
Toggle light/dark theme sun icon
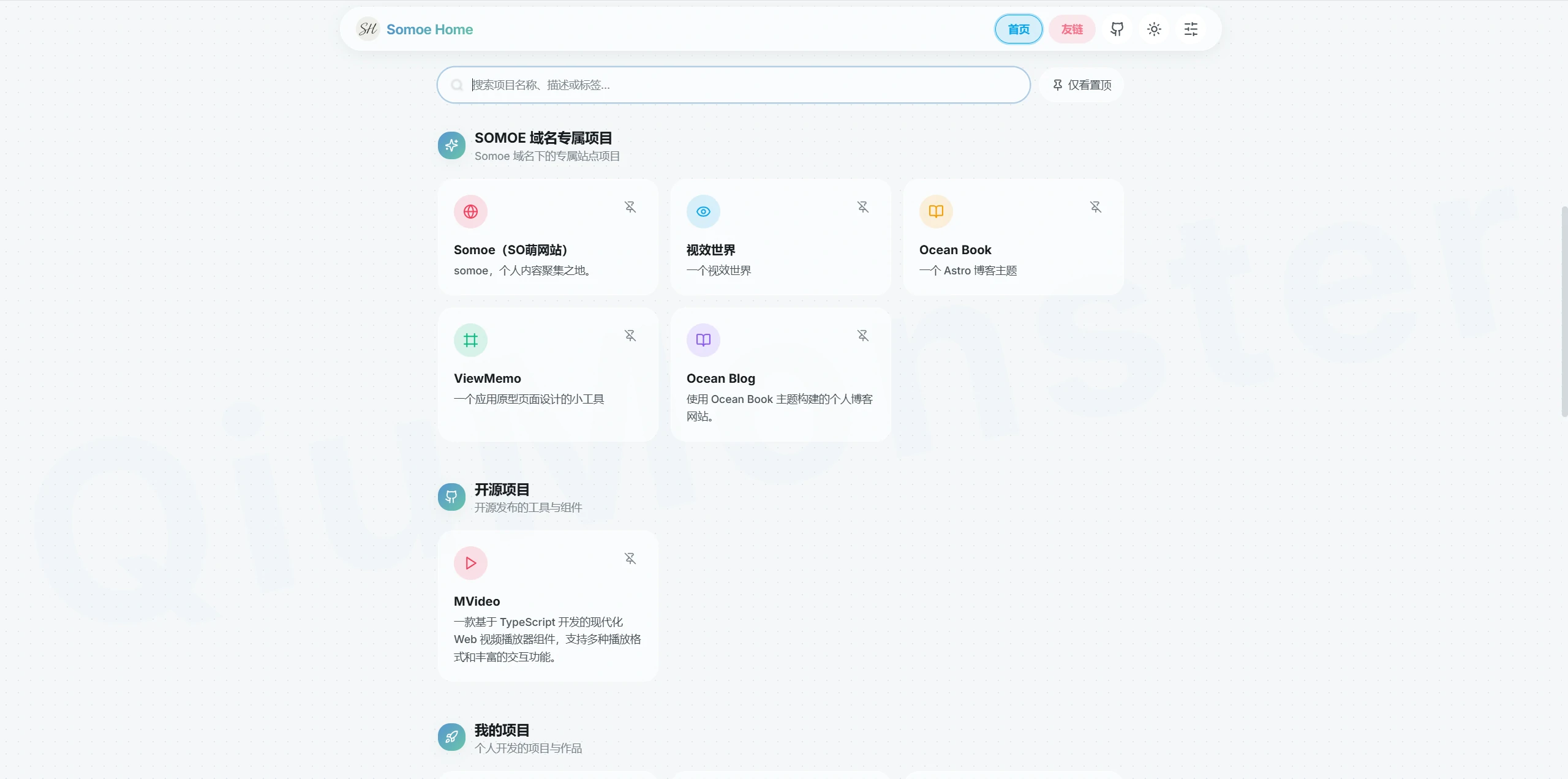(1154, 29)
